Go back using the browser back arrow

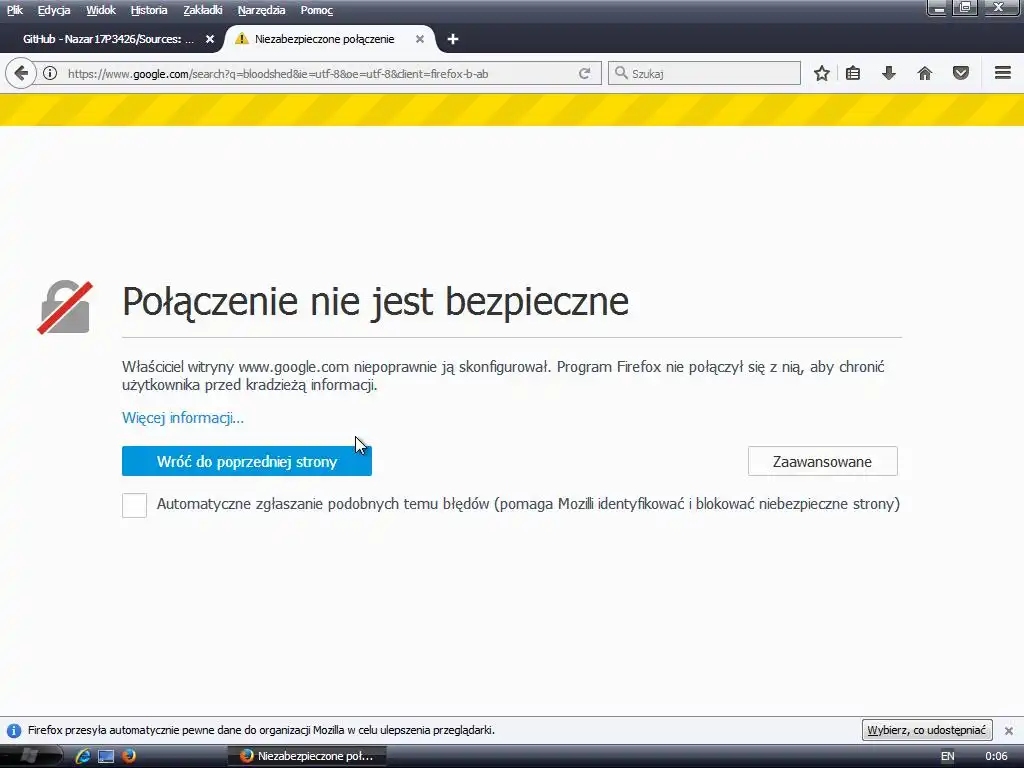21,73
